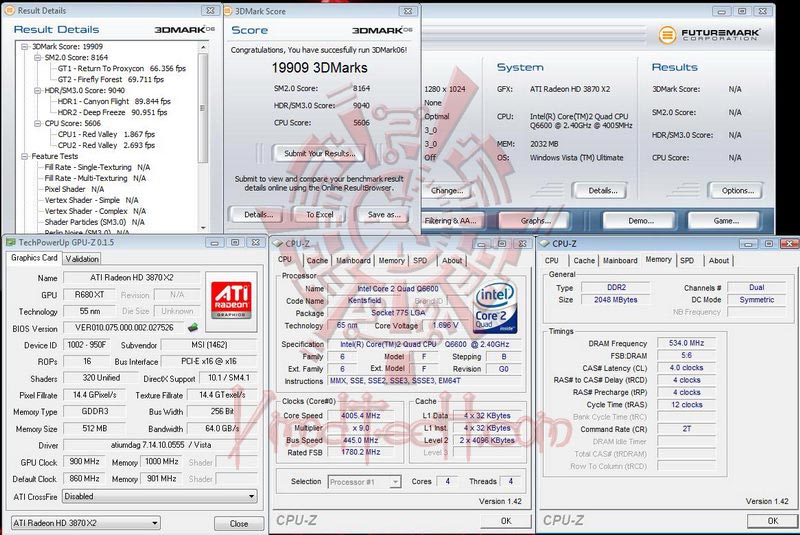Image resolution: width=800 pixels, height=535 pixels.
Task: Select GT2 - Firefly Forest result
Action: coord(111,80)
